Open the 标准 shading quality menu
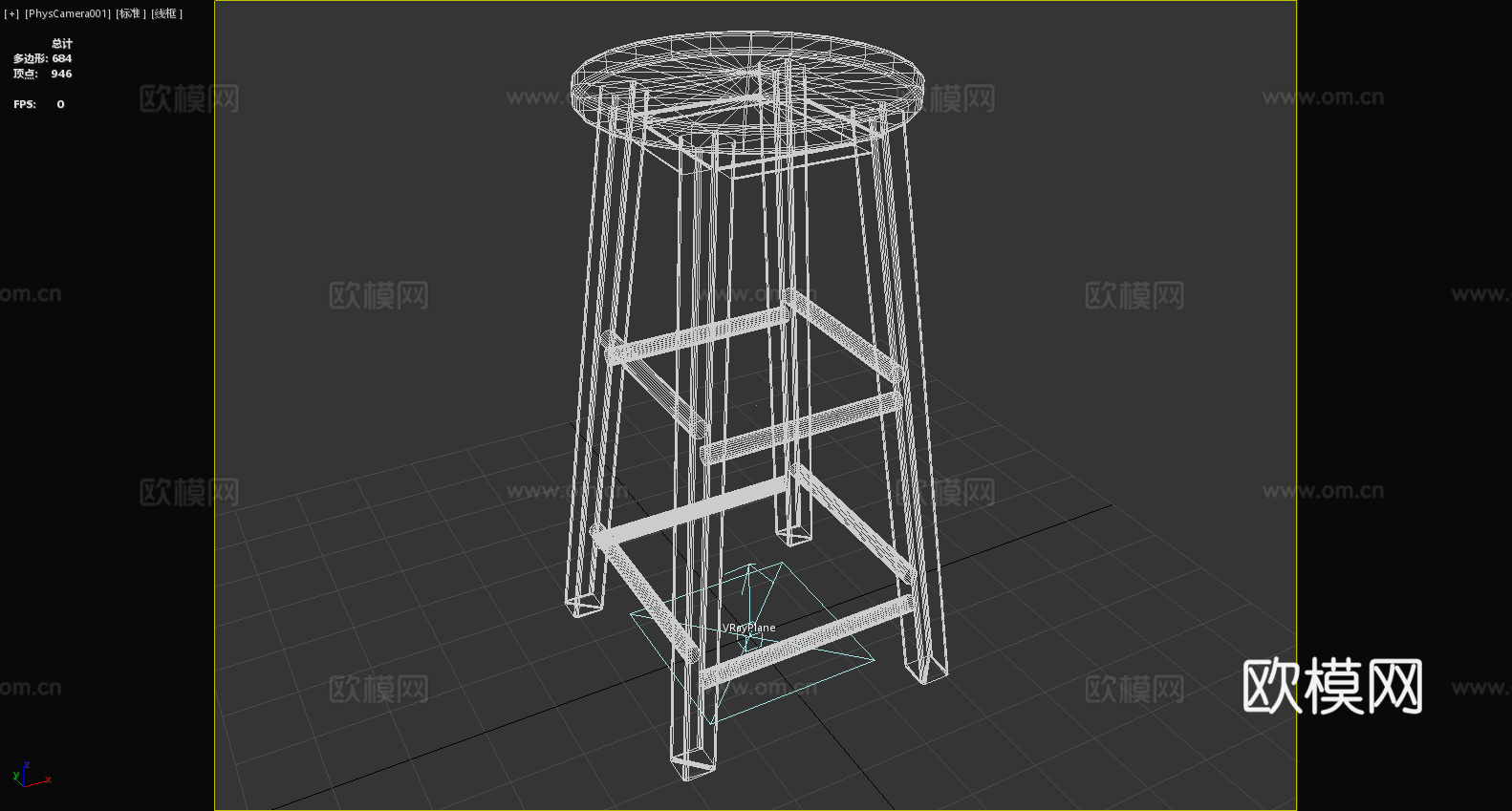1512x811 pixels. [131, 13]
